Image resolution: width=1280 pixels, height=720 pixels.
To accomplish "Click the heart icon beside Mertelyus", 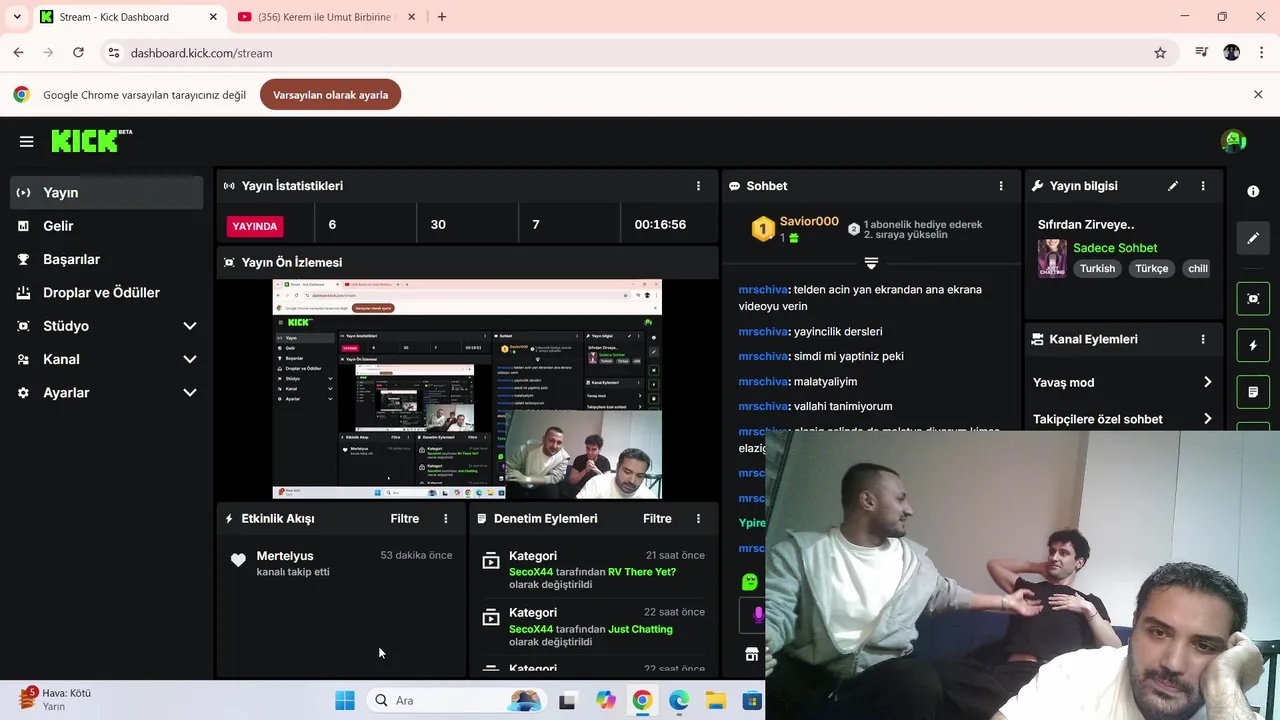I will [238, 560].
